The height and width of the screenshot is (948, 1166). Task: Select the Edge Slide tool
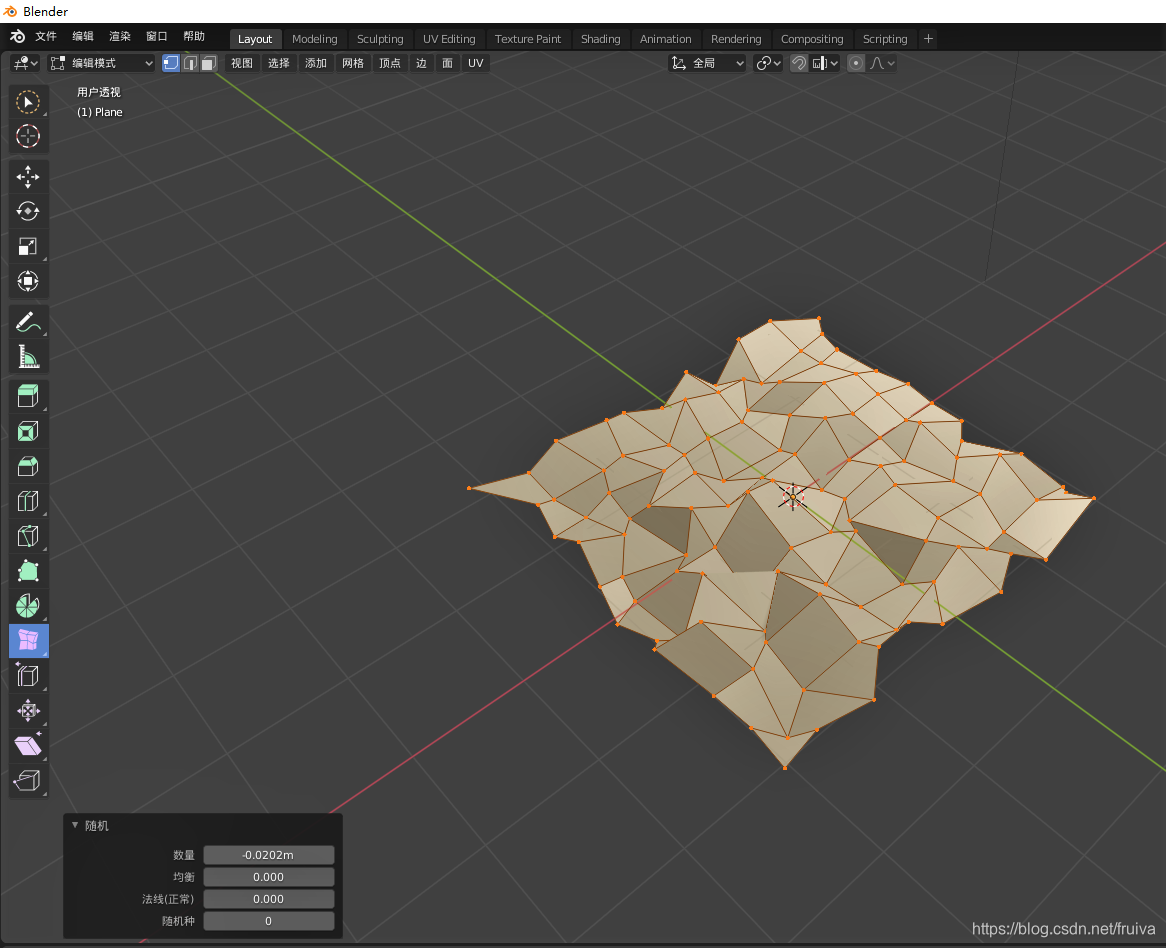click(x=28, y=676)
